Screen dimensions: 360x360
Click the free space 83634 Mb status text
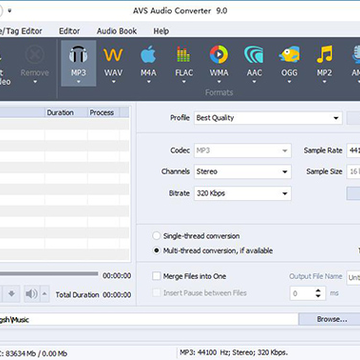[33, 353]
